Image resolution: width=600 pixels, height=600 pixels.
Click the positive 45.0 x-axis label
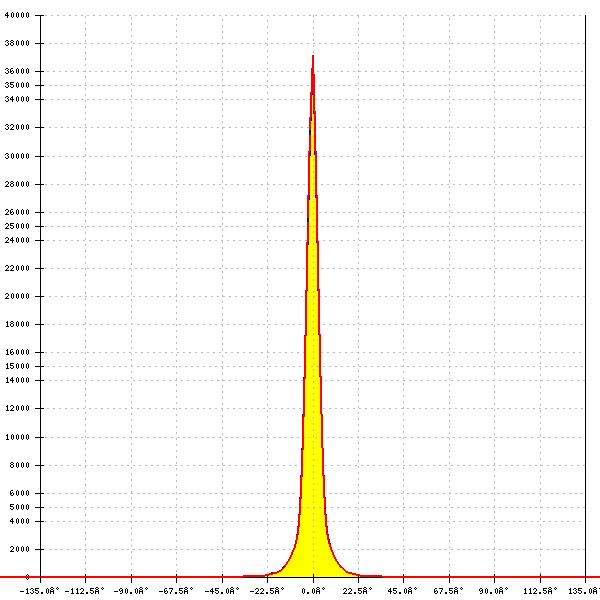[x=403, y=591]
